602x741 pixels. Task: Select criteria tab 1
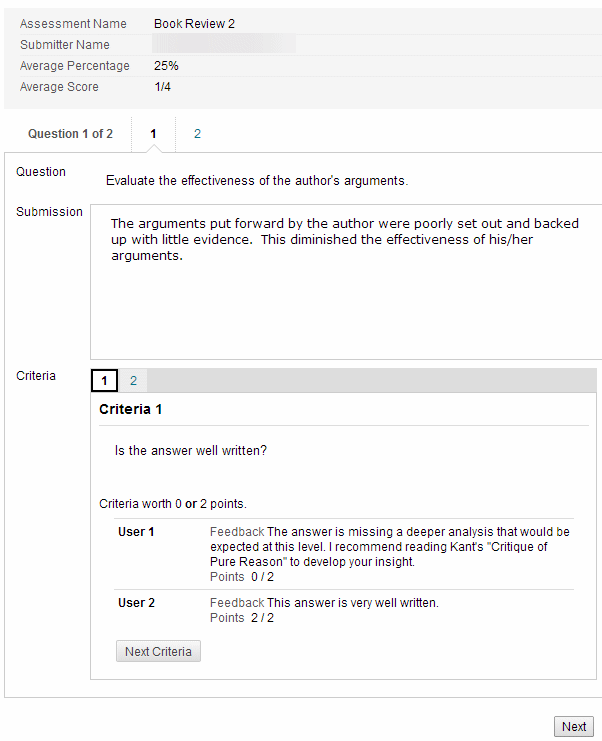(x=104, y=381)
